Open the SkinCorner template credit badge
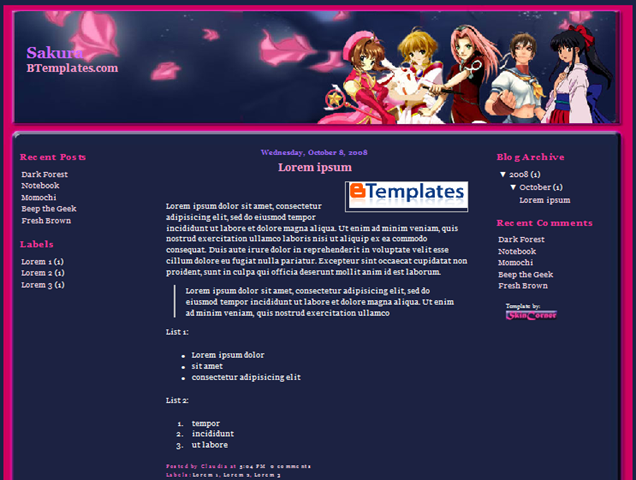The height and width of the screenshot is (480, 636). [531, 315]
